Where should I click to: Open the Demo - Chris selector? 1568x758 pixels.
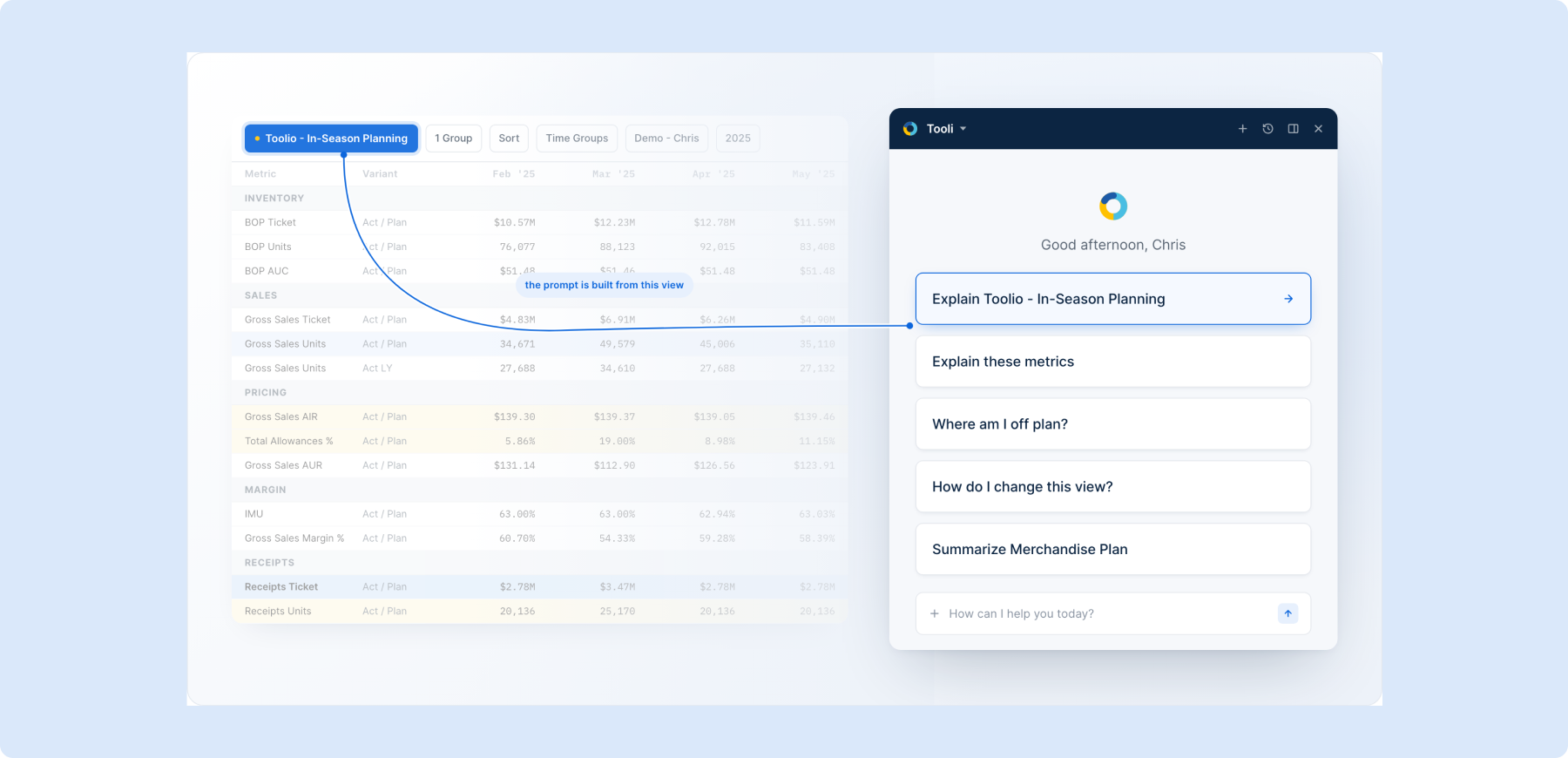[666, 139]
